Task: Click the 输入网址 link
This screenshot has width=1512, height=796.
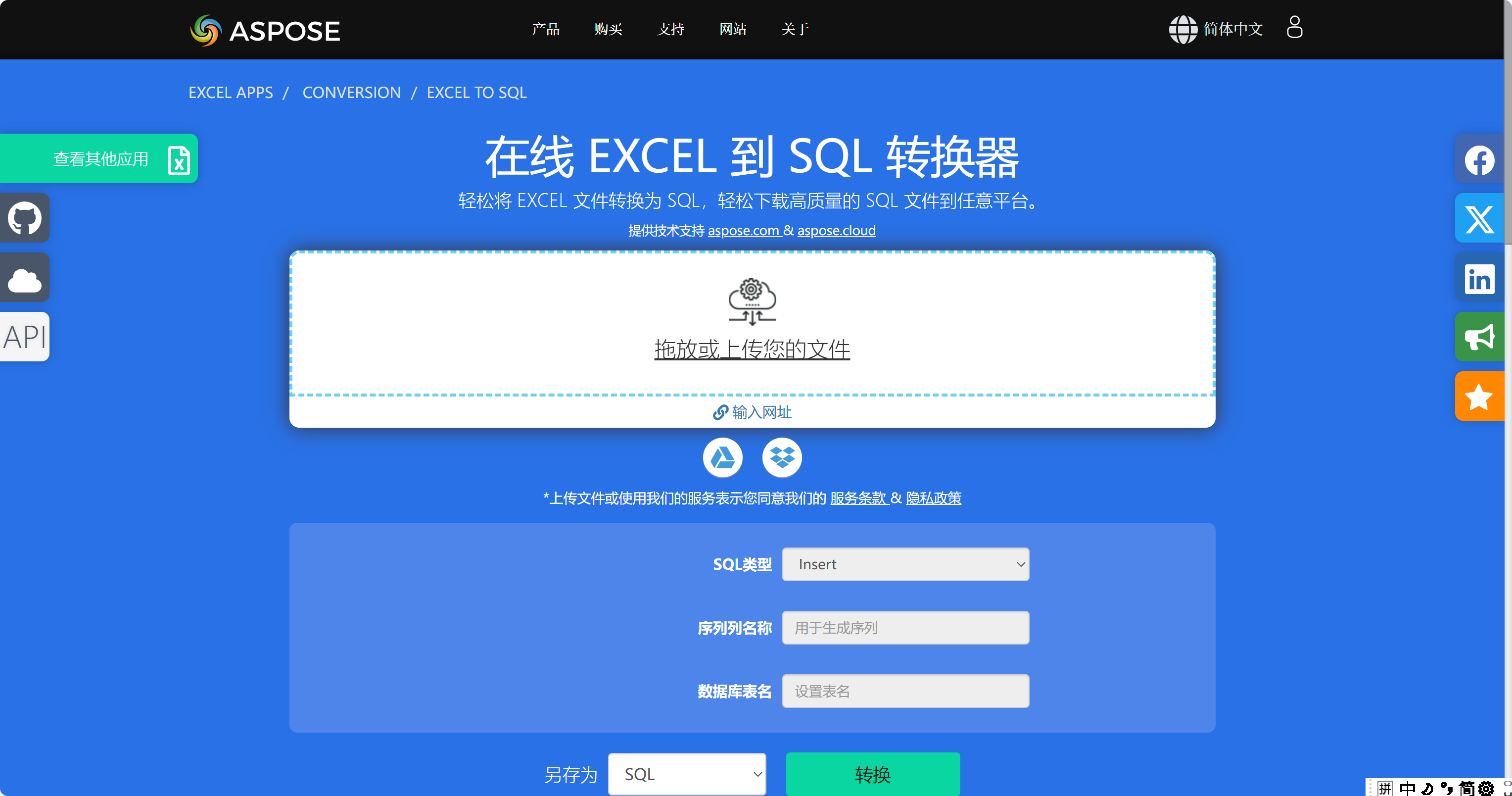Action: pyautogui.click(x=753, y=412)
